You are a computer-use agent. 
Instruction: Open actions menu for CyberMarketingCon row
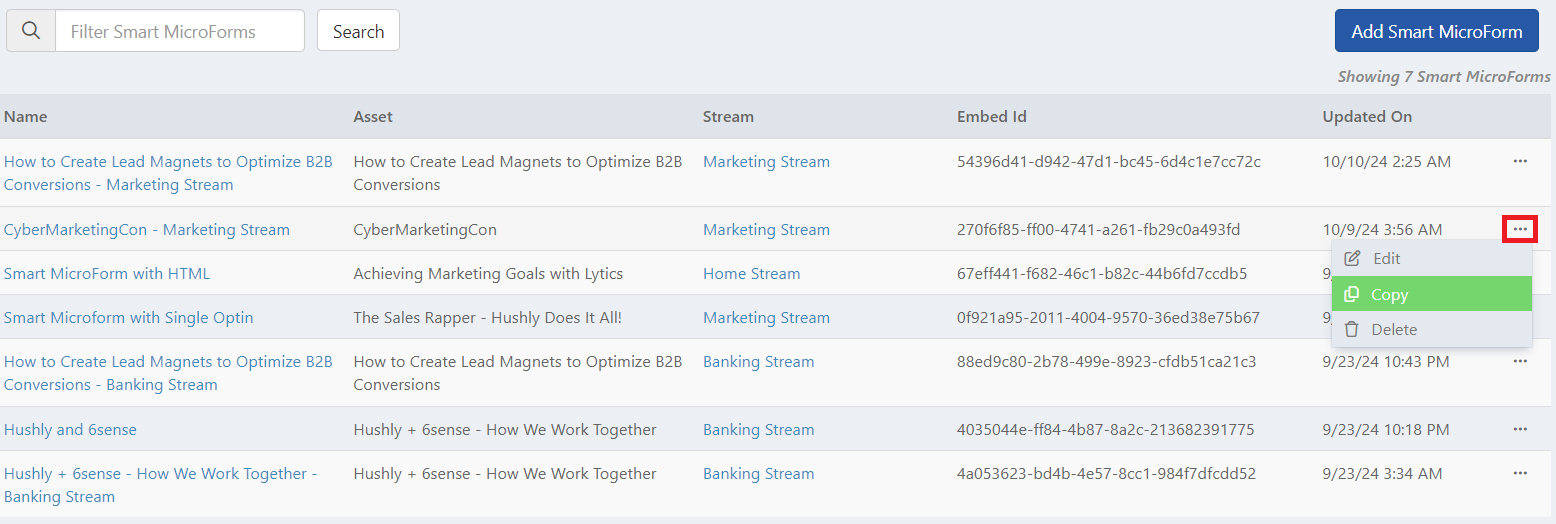pos(1520,229)
